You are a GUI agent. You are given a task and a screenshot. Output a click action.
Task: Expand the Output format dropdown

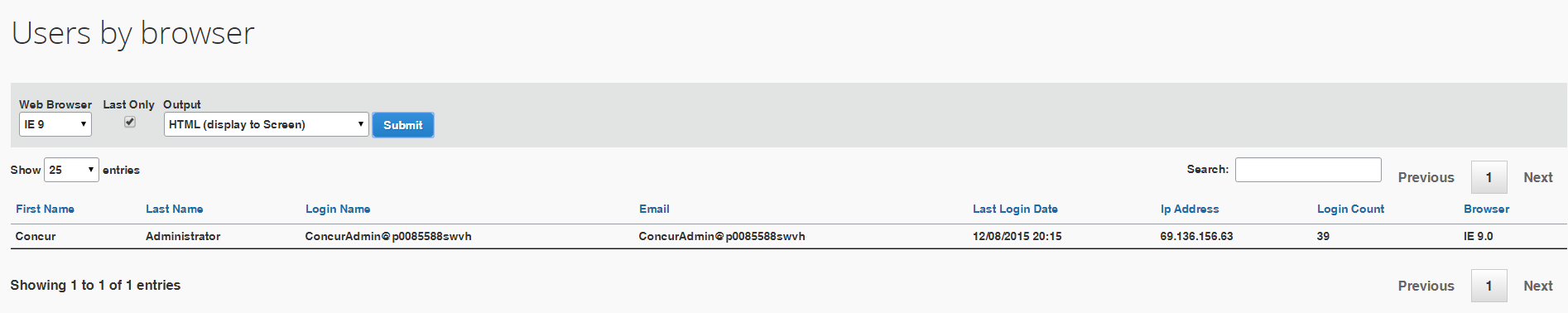pyautogui.click(x=266, y=124)
